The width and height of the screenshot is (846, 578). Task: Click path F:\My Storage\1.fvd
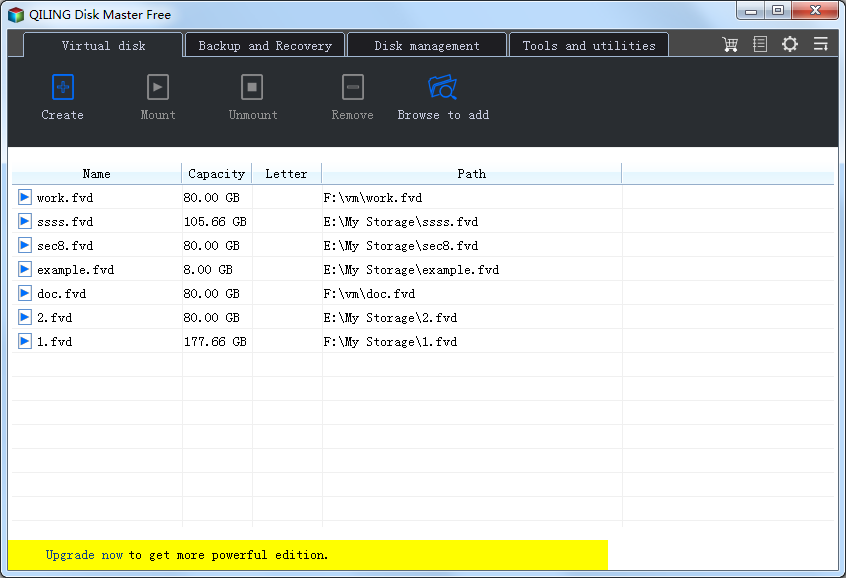[390, 342]
